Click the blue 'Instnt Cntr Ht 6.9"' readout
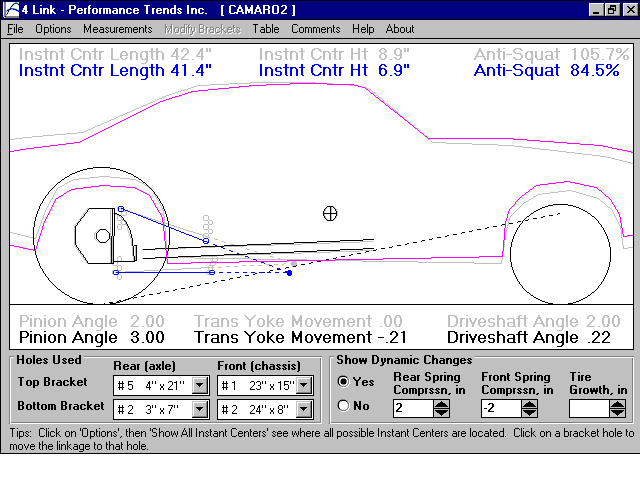Viewport: 640px width, 480px height. [x=334, y=71]
